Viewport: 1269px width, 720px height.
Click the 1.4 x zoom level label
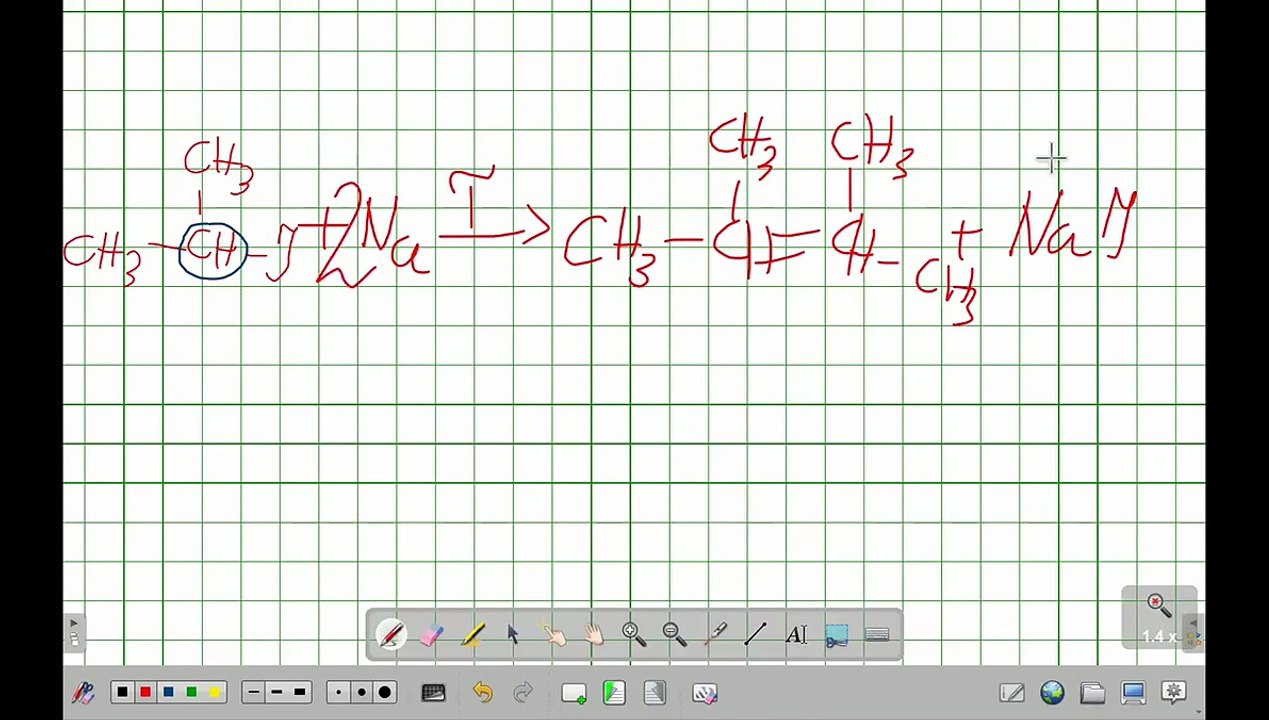[1159, 636]
